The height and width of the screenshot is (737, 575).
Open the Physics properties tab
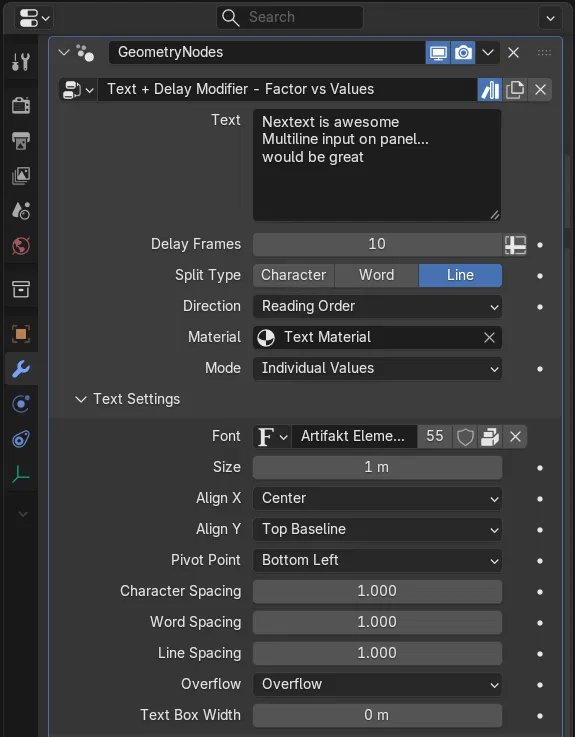pos(21,404)
